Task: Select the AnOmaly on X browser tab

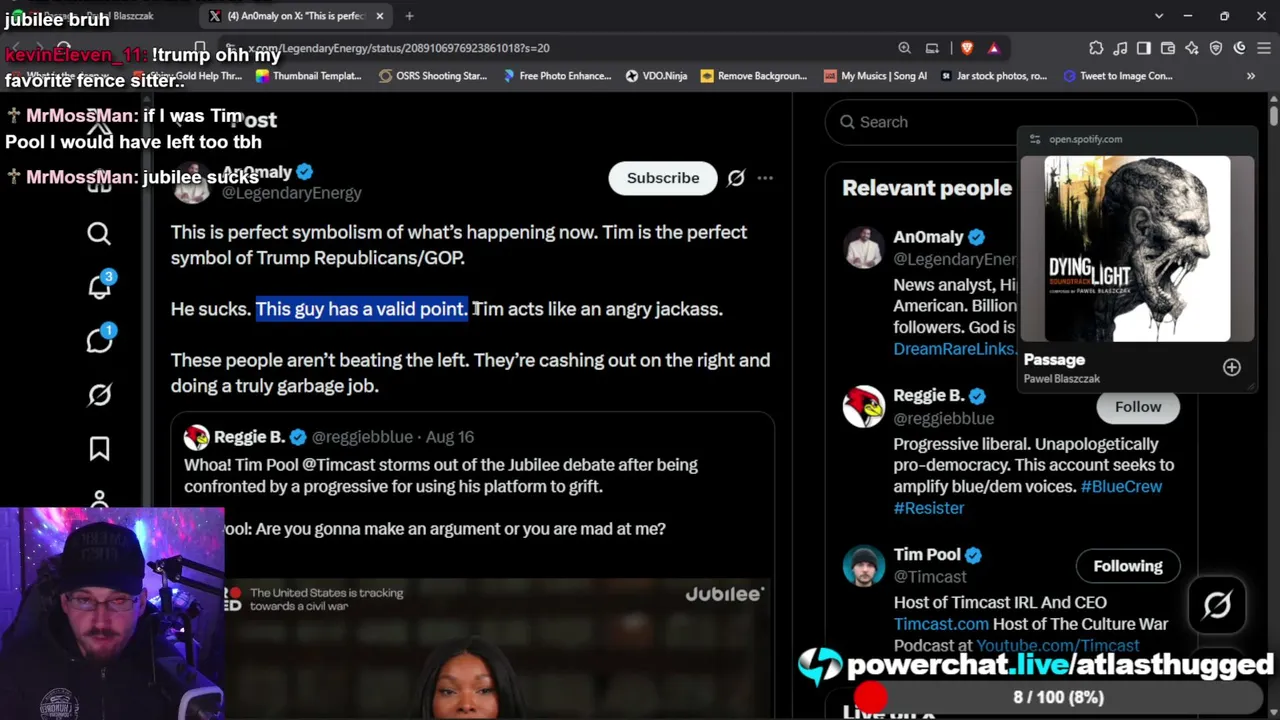Action: click(296, 16)
